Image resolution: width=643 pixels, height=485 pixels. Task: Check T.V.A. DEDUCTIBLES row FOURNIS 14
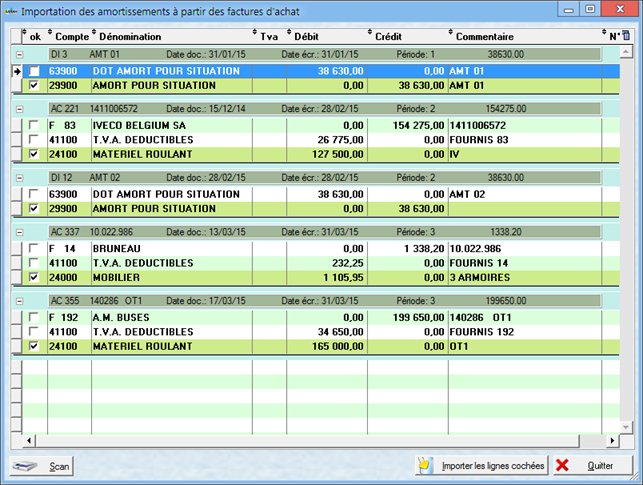pos(34,263)
